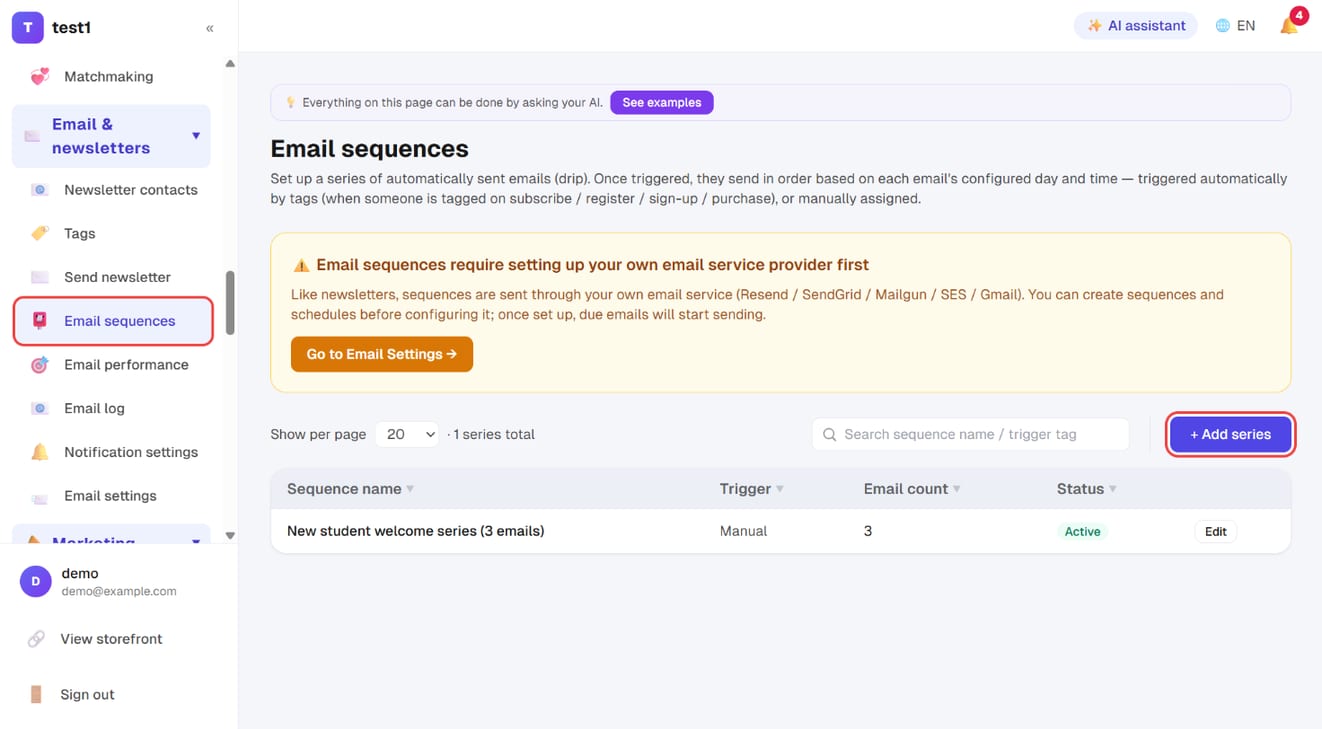Click the Email performance target icon
The height and width of the screenshot is (729, 1322).
40,365
